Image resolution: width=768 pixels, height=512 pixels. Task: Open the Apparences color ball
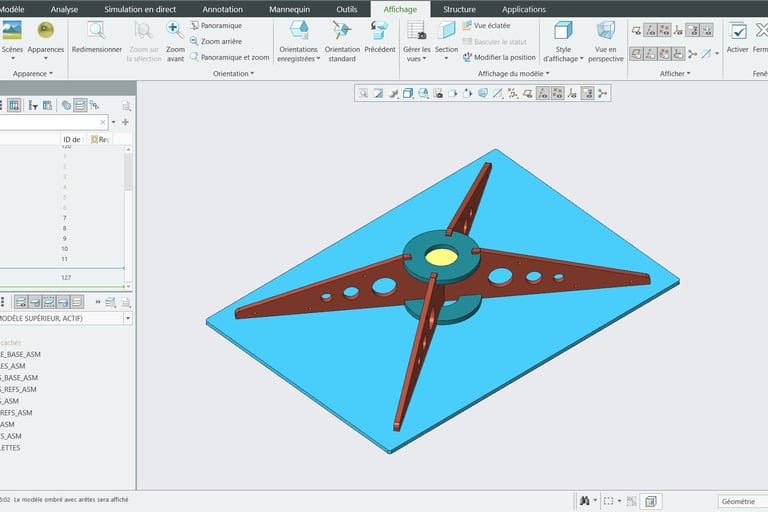46,30
